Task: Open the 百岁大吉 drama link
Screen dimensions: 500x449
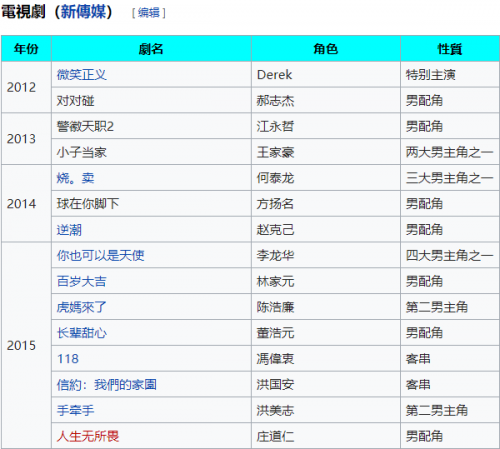Action: click(82, 281)
